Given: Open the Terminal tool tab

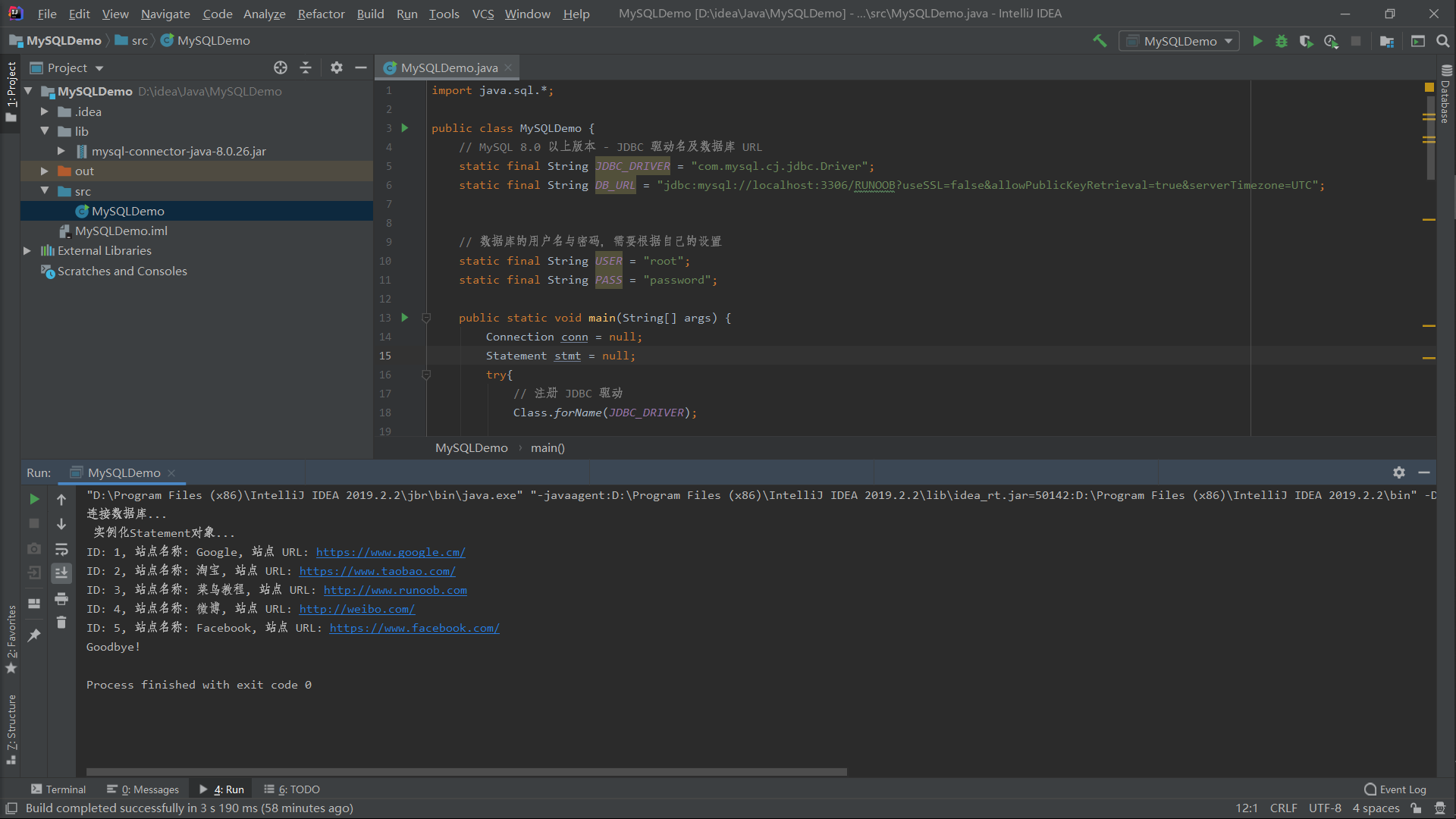Looking at the screenshot, I should point(58,789).
